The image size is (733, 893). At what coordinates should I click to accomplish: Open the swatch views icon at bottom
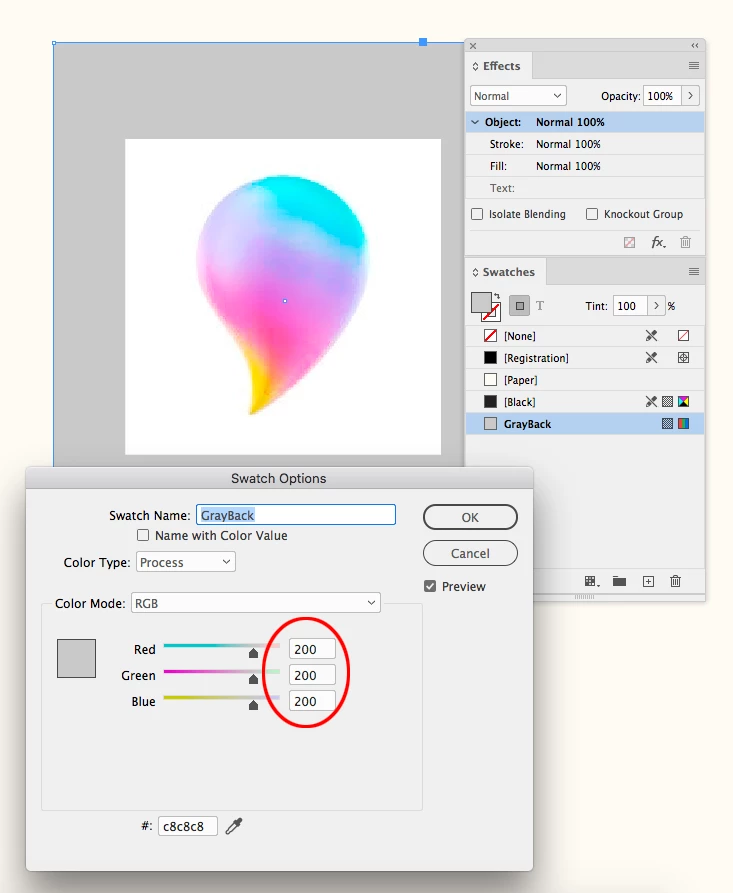click(x=592, y=581)
